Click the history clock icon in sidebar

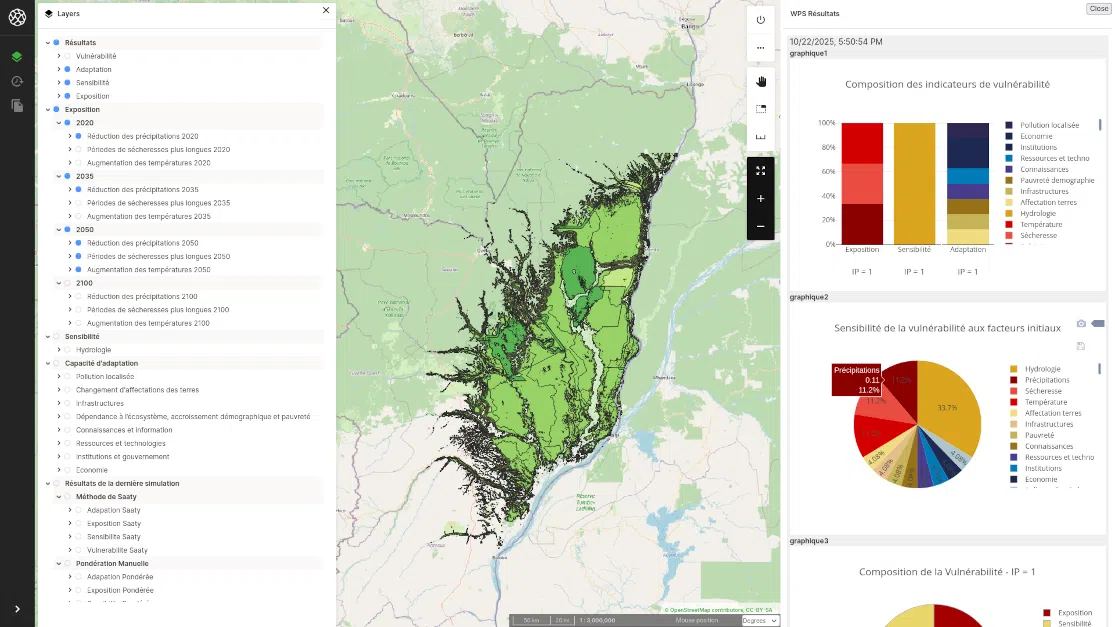pos(17,81)
